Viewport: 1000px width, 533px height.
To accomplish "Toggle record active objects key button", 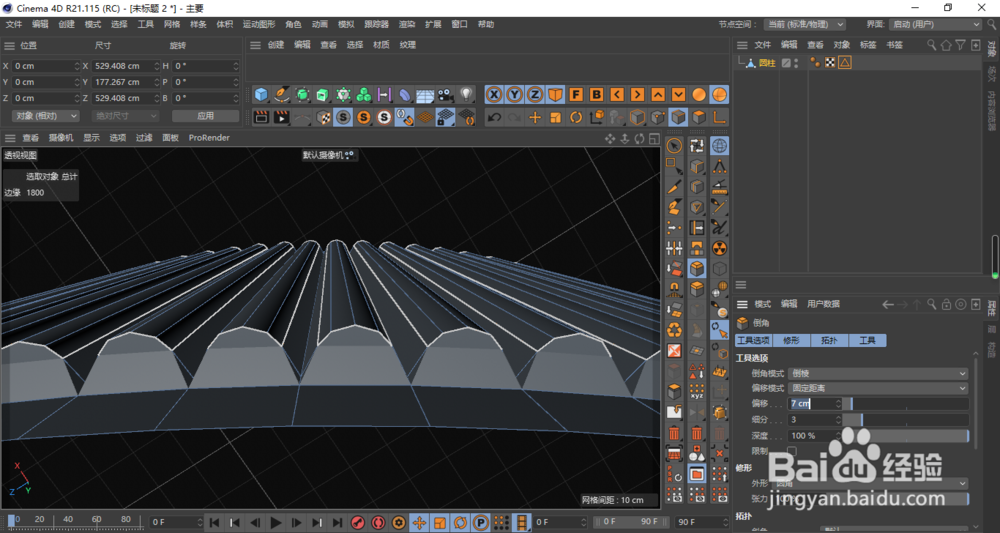I will tap(358, 522).
